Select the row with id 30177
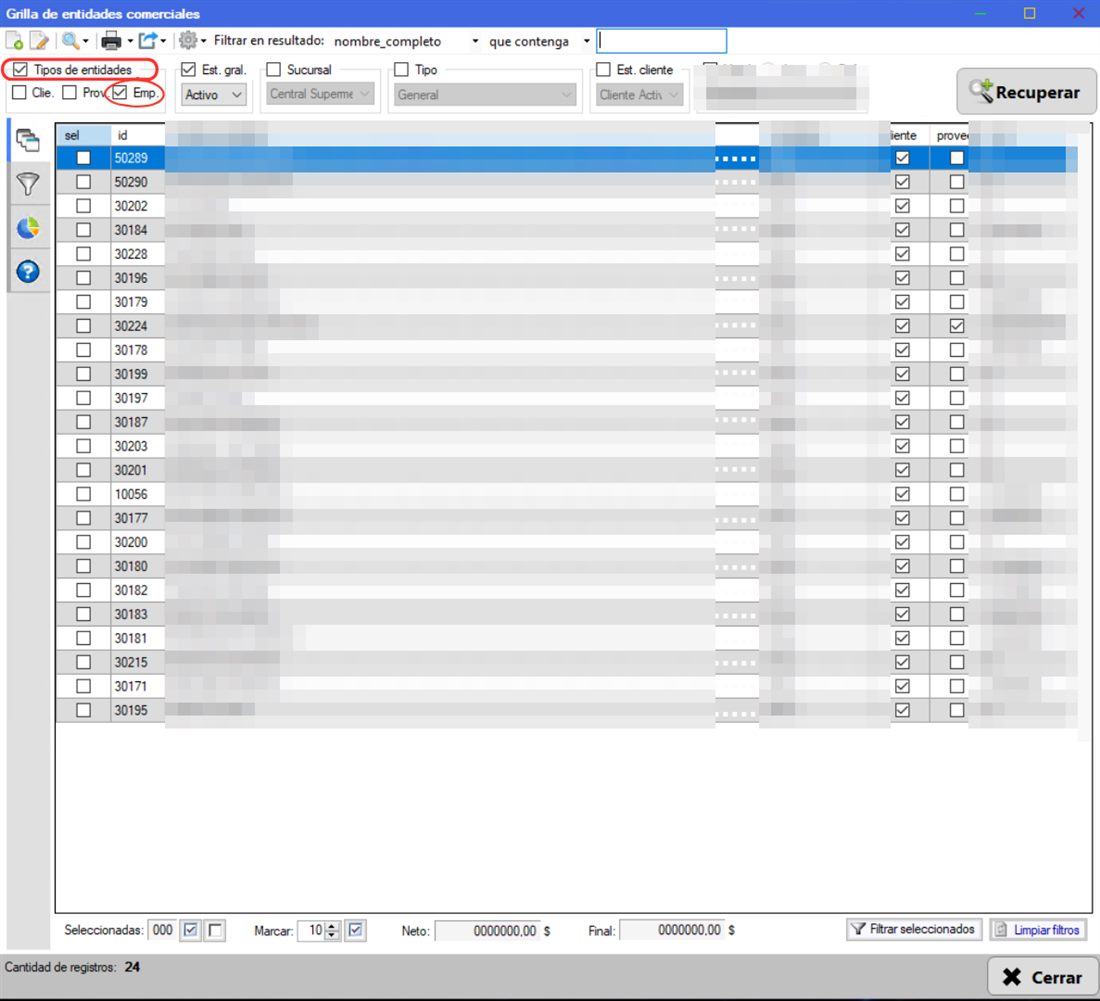Viewport: 1100px width, 1001px height. [x=567, y=518]
